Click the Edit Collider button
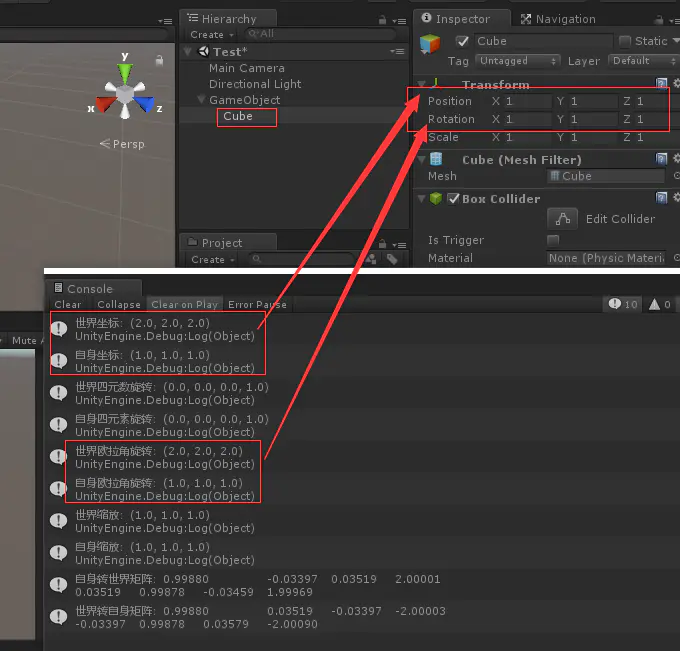The height and width of the screenshot is (651, 680). point(562,219)
